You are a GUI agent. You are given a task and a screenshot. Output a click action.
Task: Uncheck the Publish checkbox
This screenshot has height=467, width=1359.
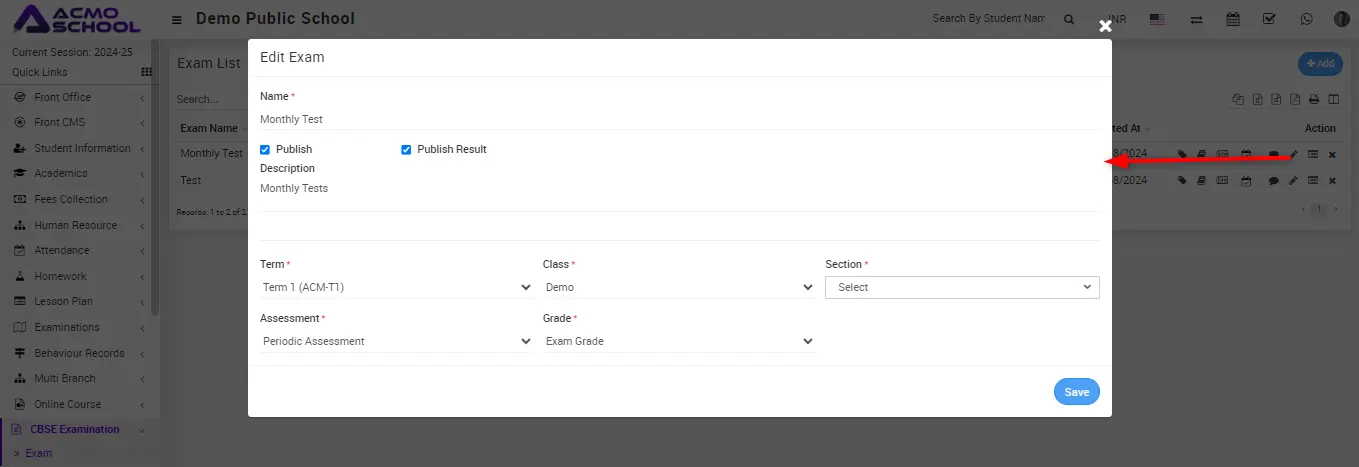pos(265,150)
